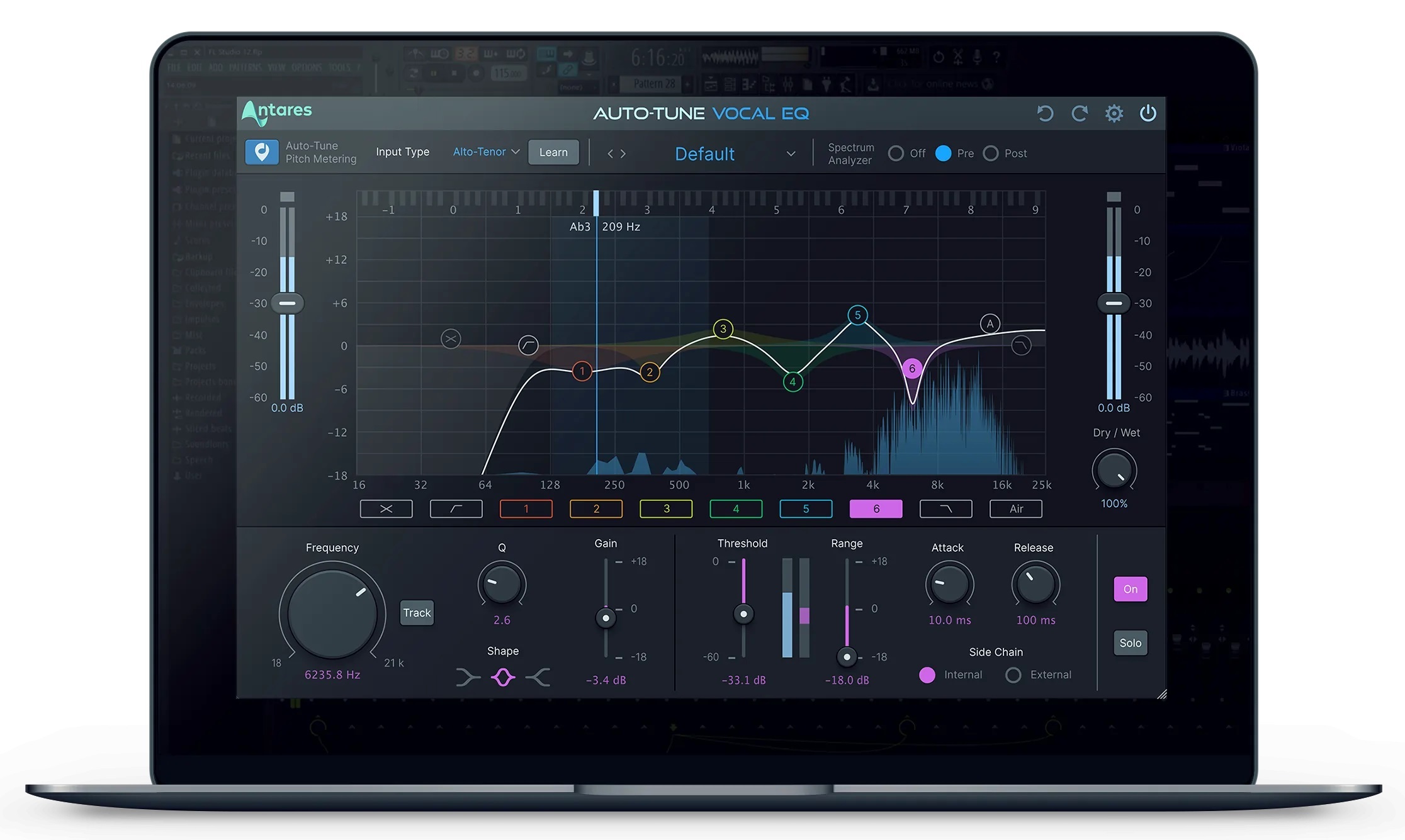Click the next preset chevron arrow

pyautogui.click(x=624, y=153)
